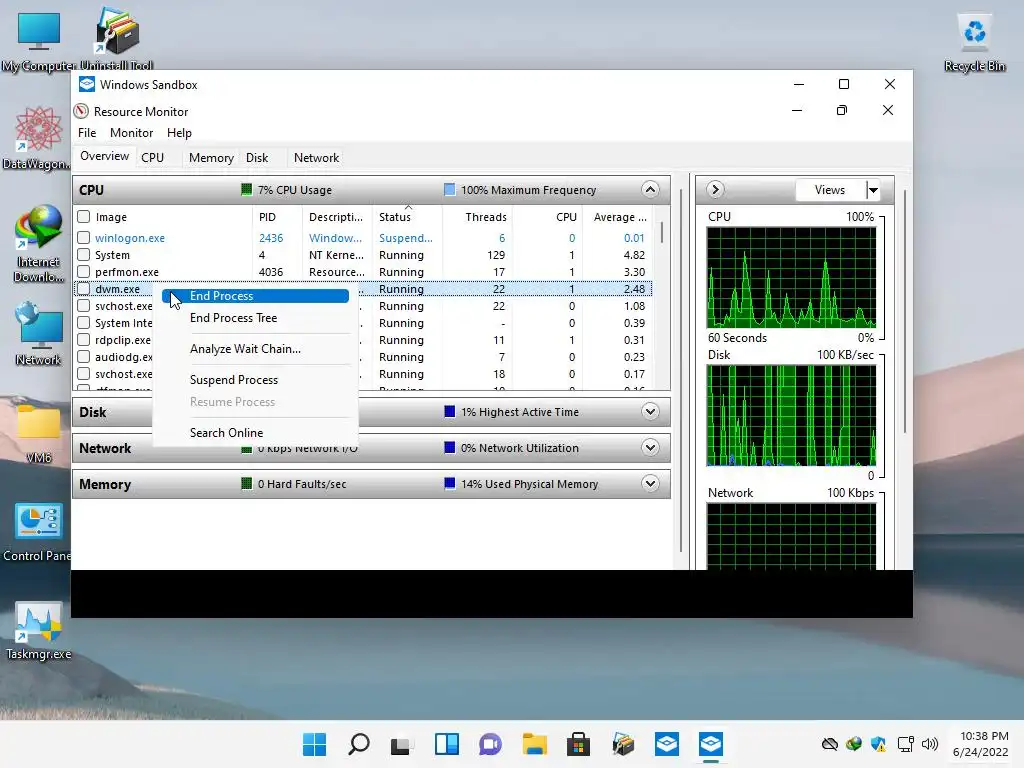
Task: Open Network desktop icon
Action: click(x=39, y=333)
